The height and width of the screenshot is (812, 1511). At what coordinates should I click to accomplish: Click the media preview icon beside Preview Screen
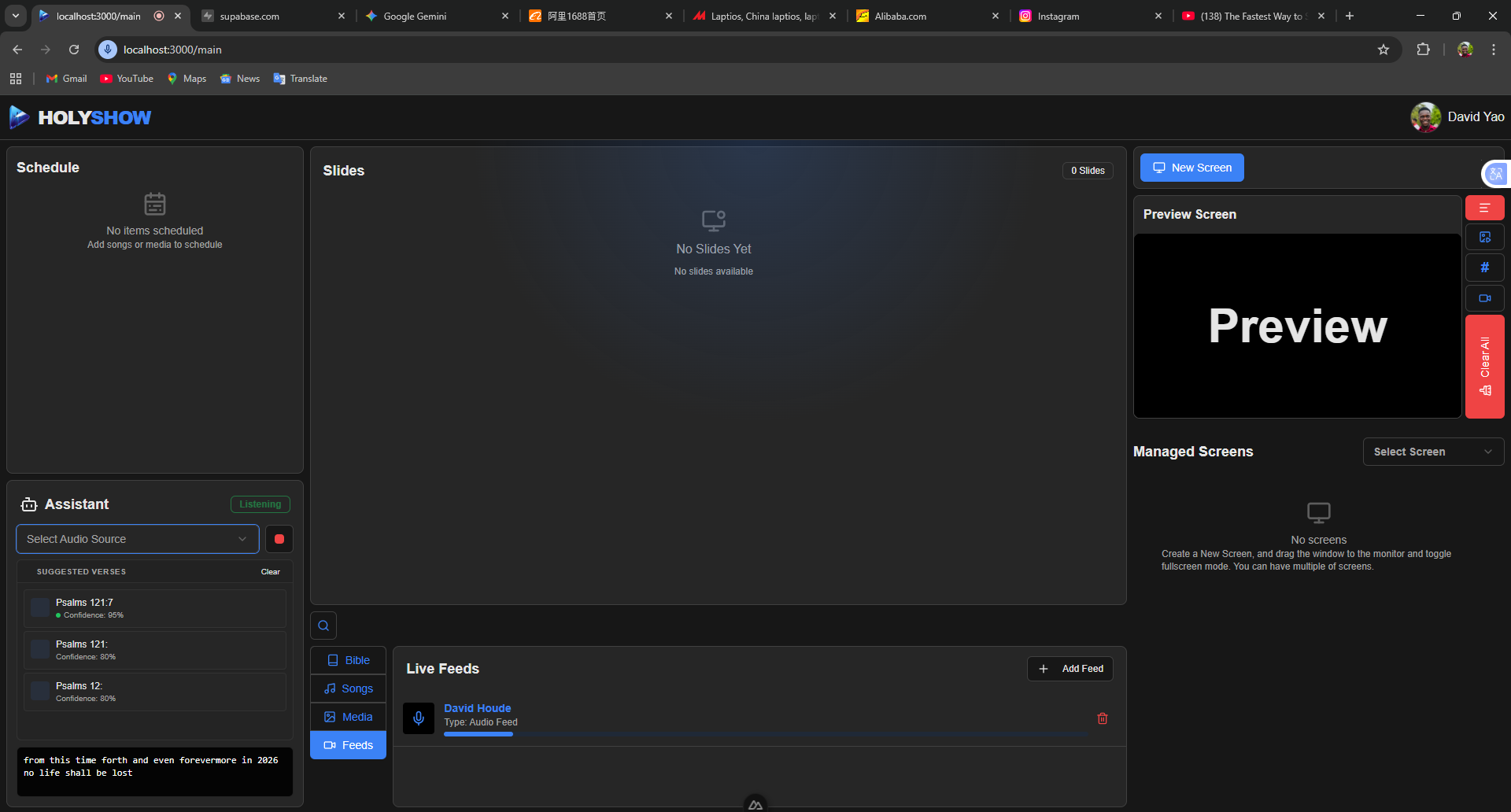tap(1484, 237)
